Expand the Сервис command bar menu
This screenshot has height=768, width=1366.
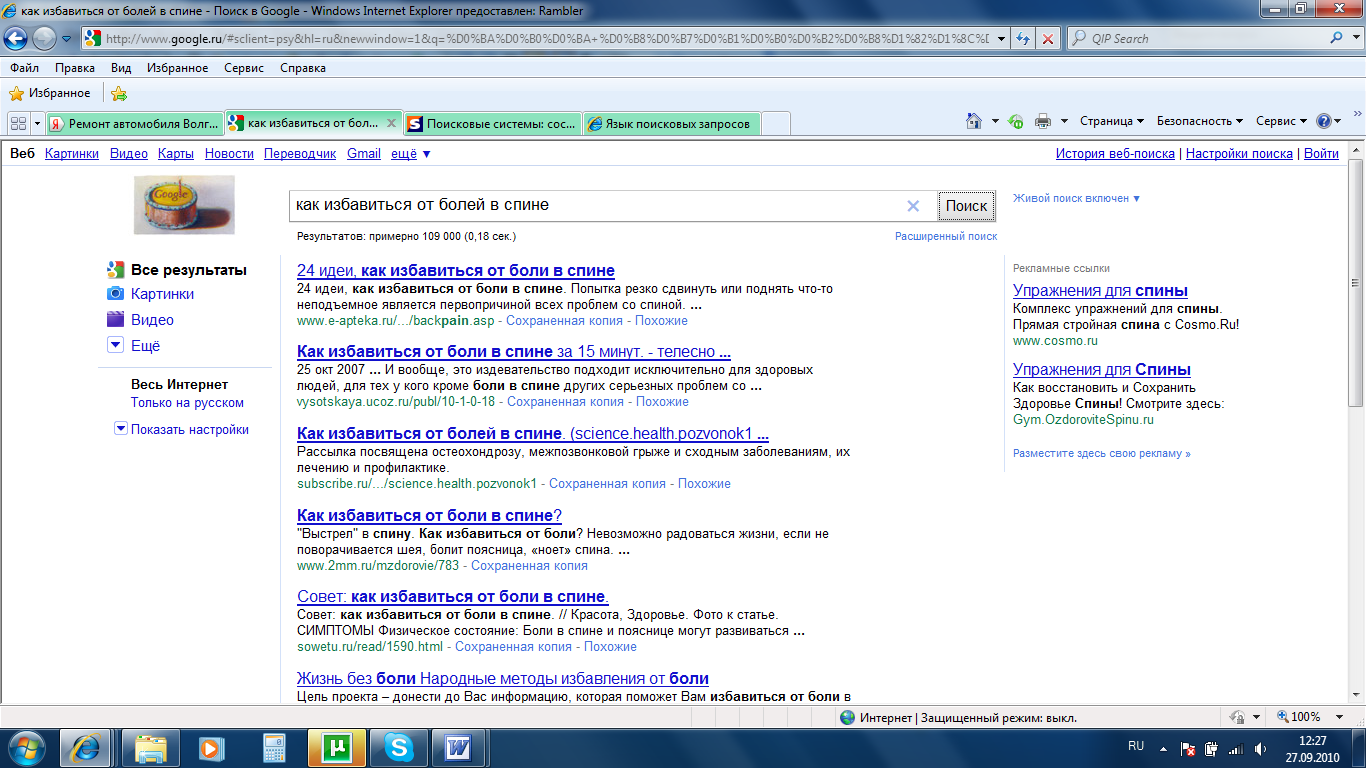coord(1281,121)
